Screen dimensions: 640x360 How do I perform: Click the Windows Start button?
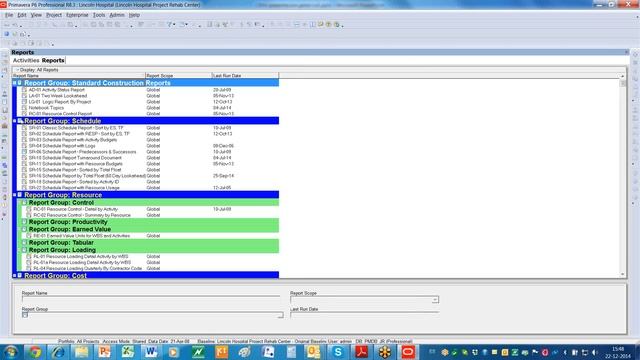point(11,352)
